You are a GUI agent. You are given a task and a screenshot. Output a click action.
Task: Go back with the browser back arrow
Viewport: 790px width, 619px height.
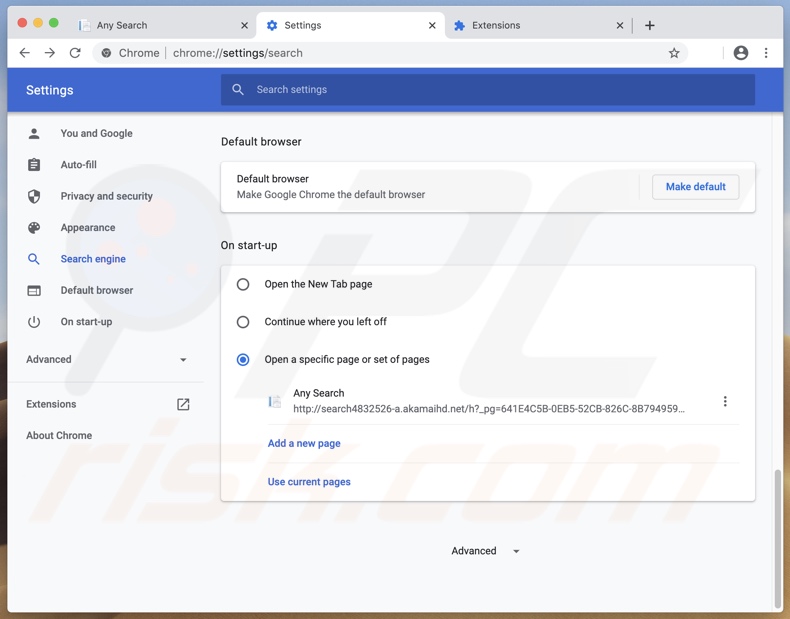click(25, 53)
